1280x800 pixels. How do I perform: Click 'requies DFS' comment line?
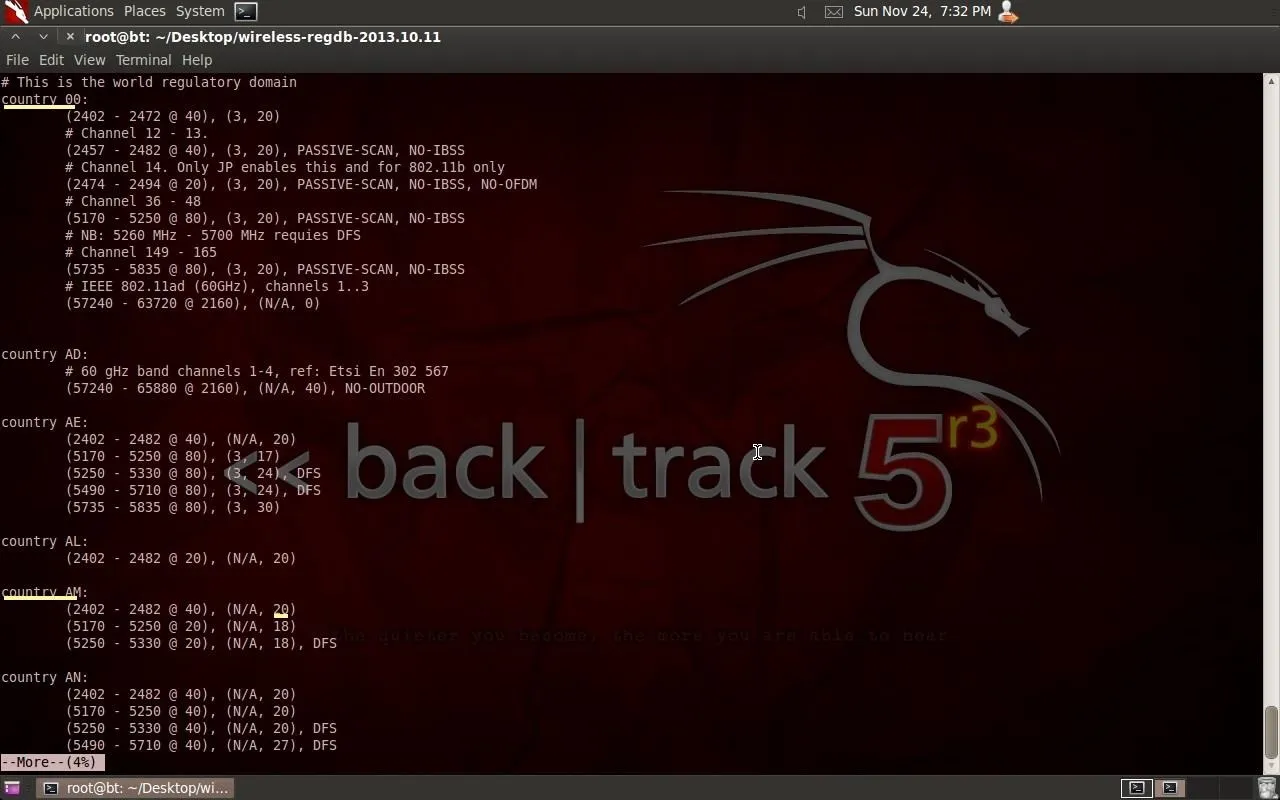click(x=213, y=235)
